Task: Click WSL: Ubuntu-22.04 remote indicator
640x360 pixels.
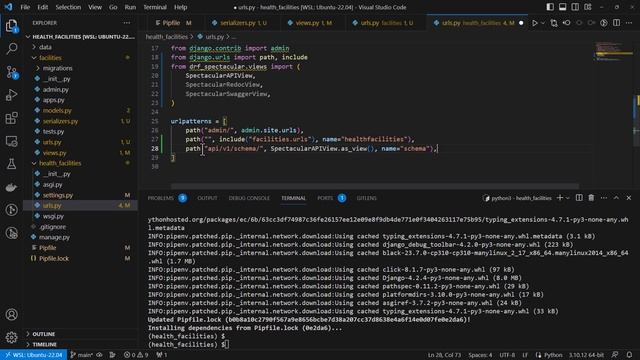Action: [x=33, y=355]
